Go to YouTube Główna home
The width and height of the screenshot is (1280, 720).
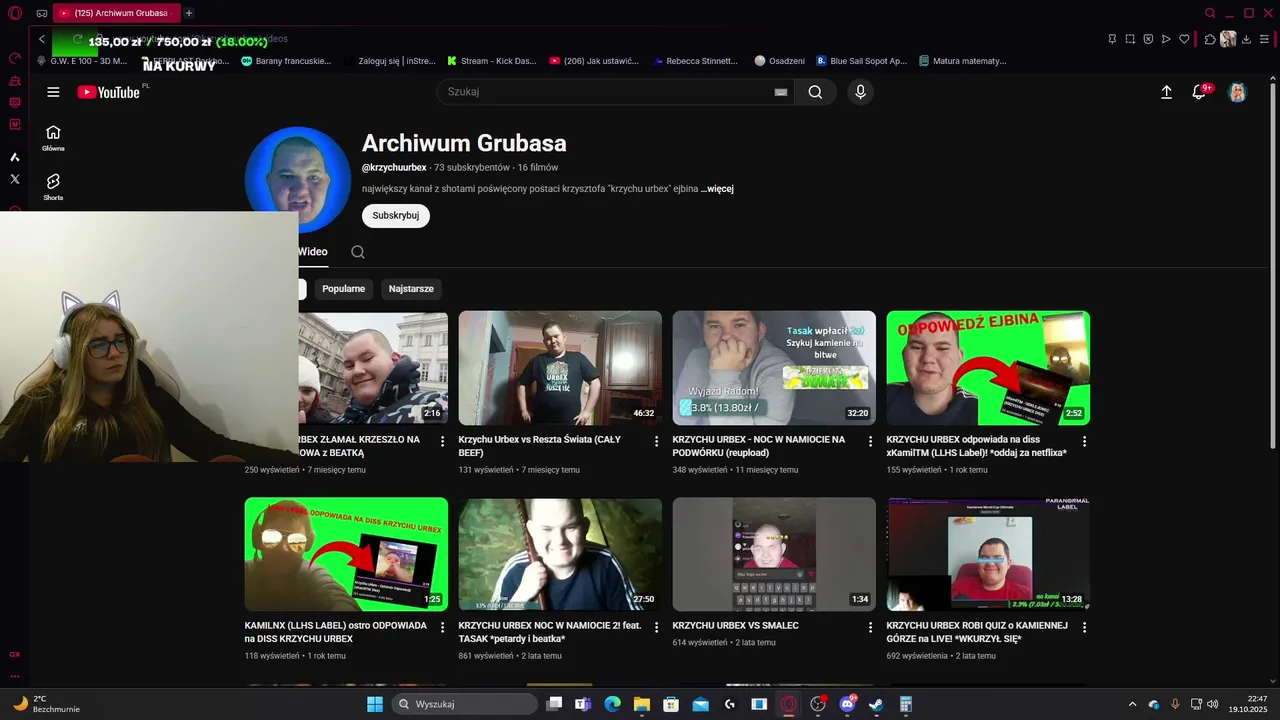click(53, 138)
